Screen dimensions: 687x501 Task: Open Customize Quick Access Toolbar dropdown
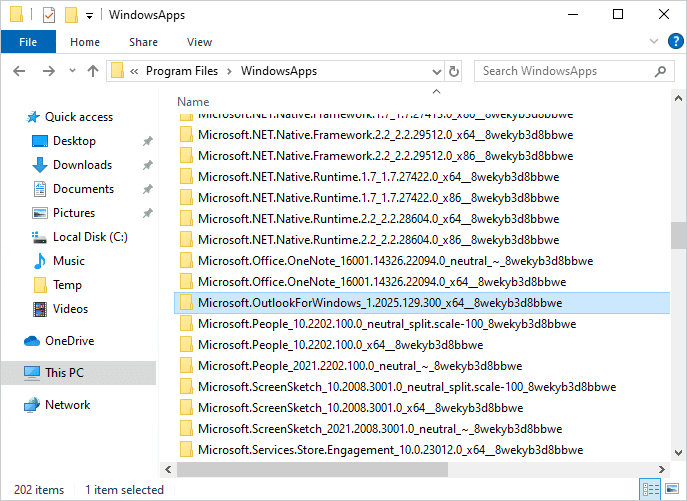coord(89,16)
